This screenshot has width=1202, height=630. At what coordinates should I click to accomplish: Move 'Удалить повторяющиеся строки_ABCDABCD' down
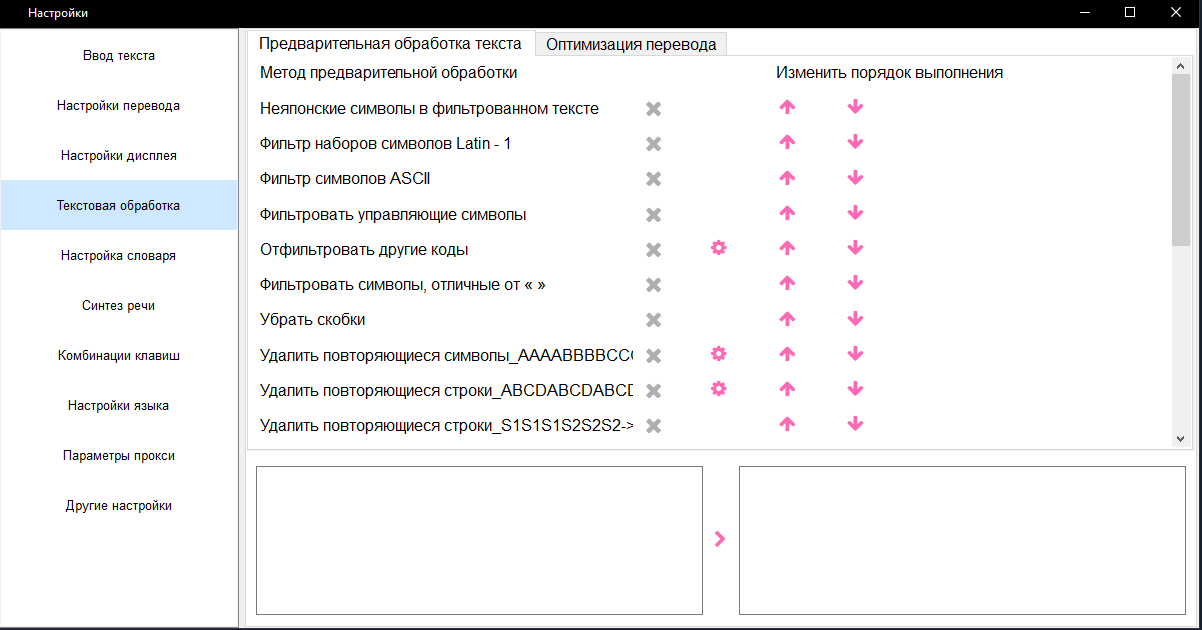855,389
